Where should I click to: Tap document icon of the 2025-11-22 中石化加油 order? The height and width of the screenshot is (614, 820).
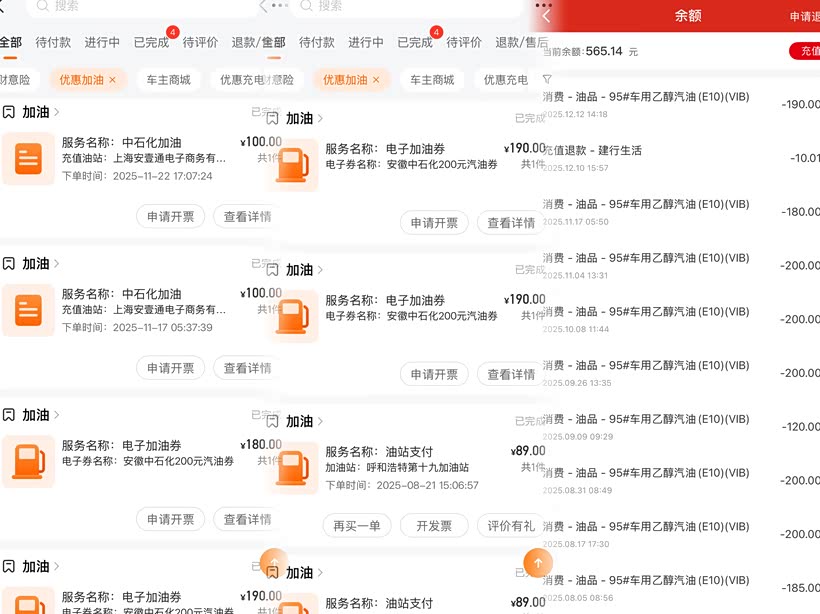tap(28, 159)
